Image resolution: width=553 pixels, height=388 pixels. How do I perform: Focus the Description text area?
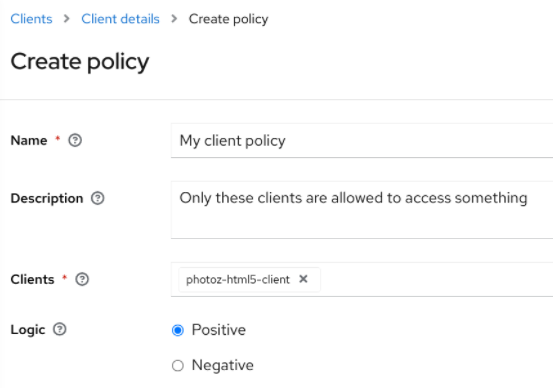[362, 210]
